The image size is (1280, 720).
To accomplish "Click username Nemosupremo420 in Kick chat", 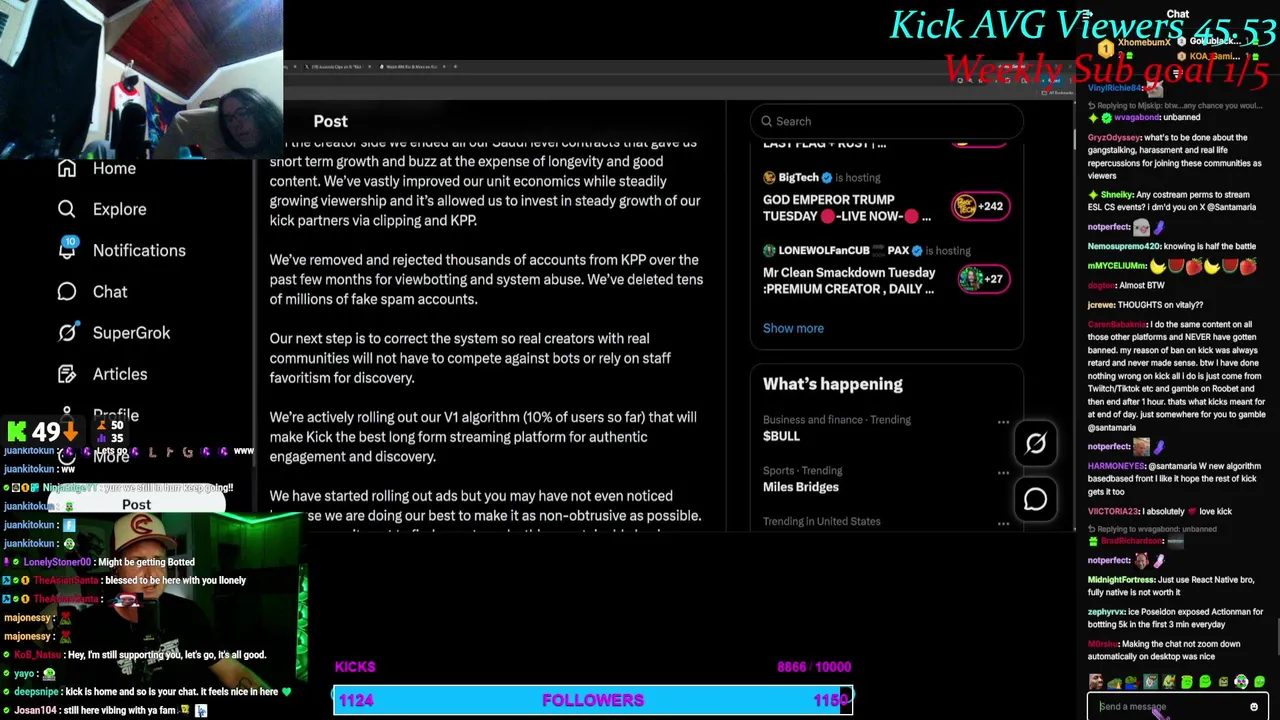I will coord(1124,246).
